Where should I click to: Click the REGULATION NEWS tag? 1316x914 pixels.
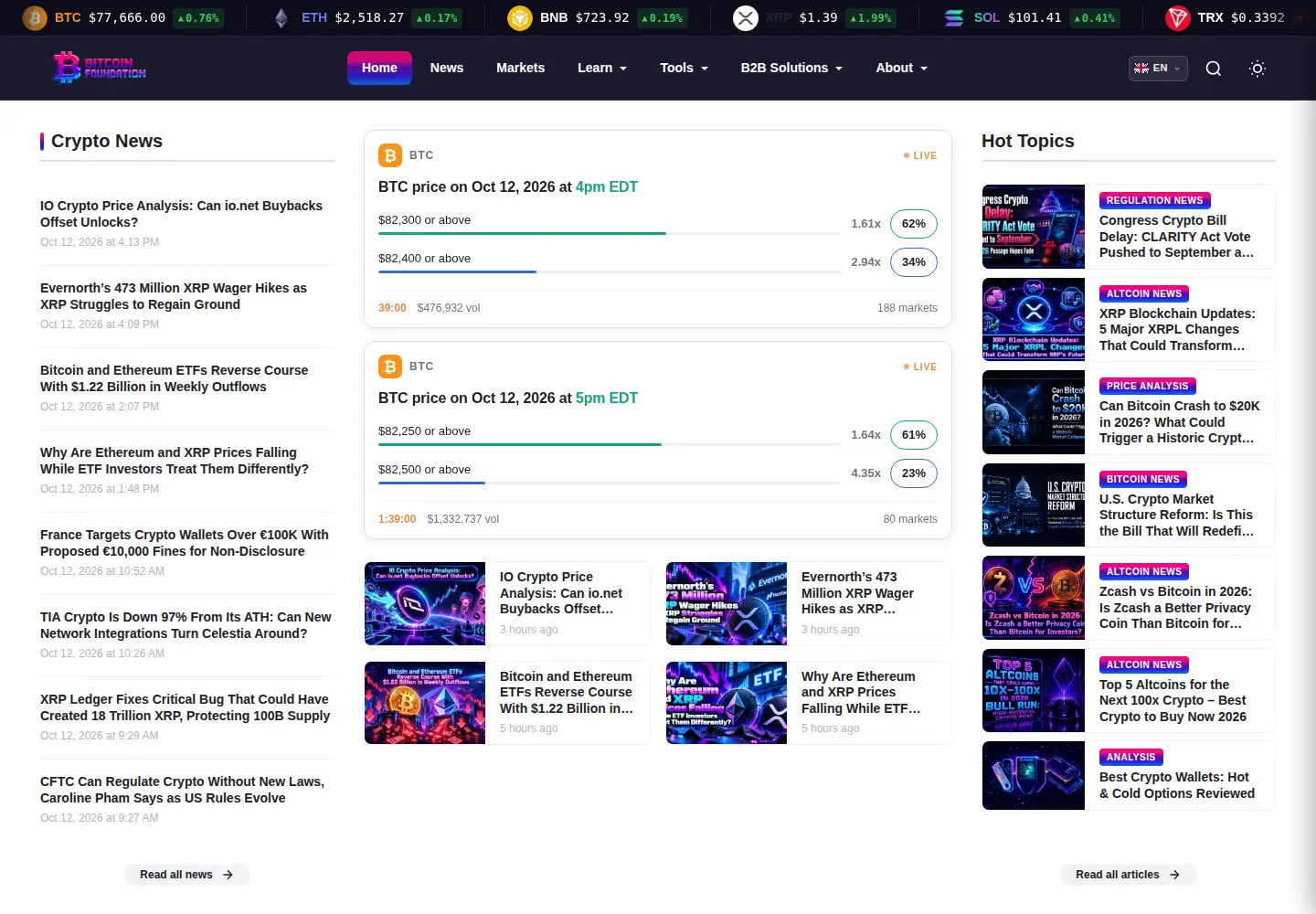(1154, 200)
